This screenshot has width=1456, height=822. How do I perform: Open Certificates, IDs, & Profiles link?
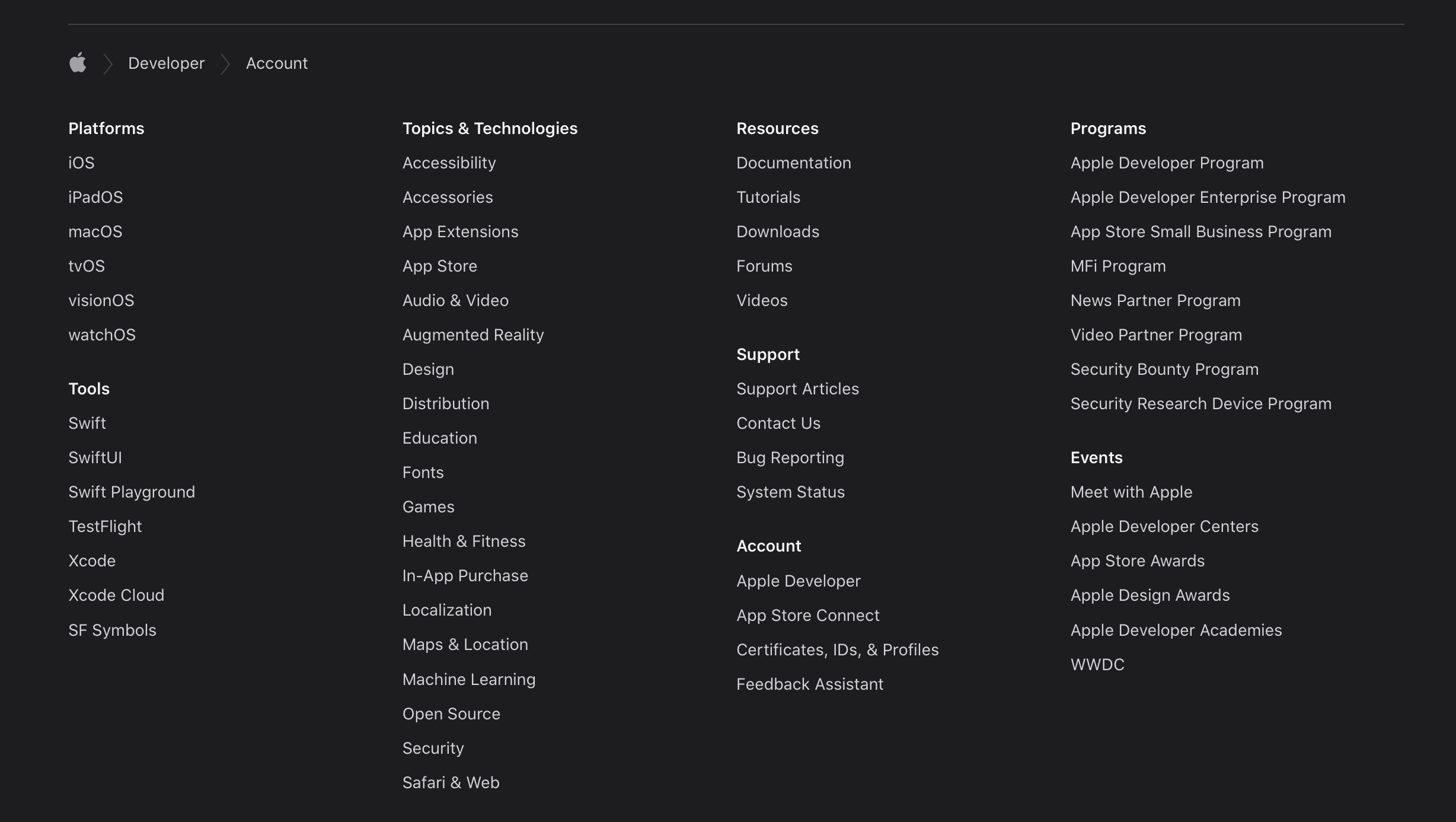(838, 649)
